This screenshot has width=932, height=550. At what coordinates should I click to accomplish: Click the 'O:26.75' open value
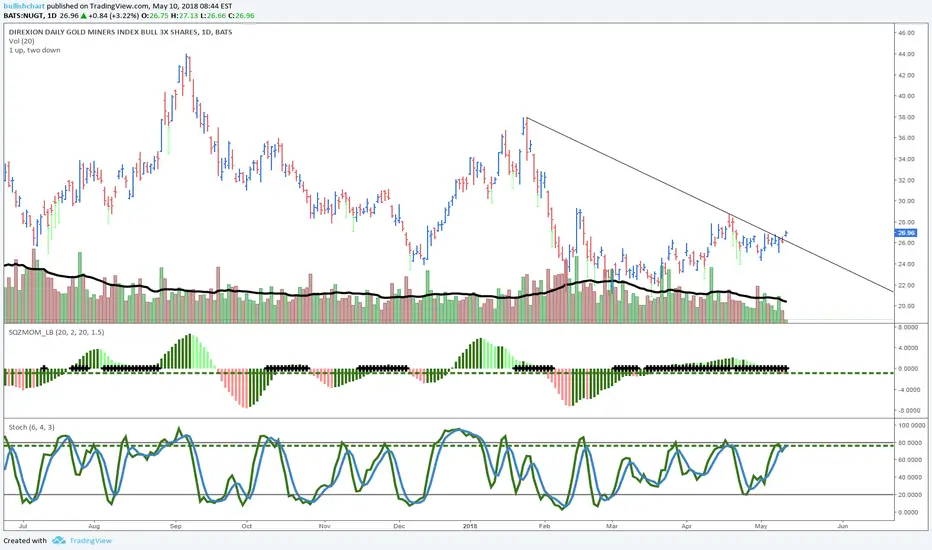(x=155, y=15)
